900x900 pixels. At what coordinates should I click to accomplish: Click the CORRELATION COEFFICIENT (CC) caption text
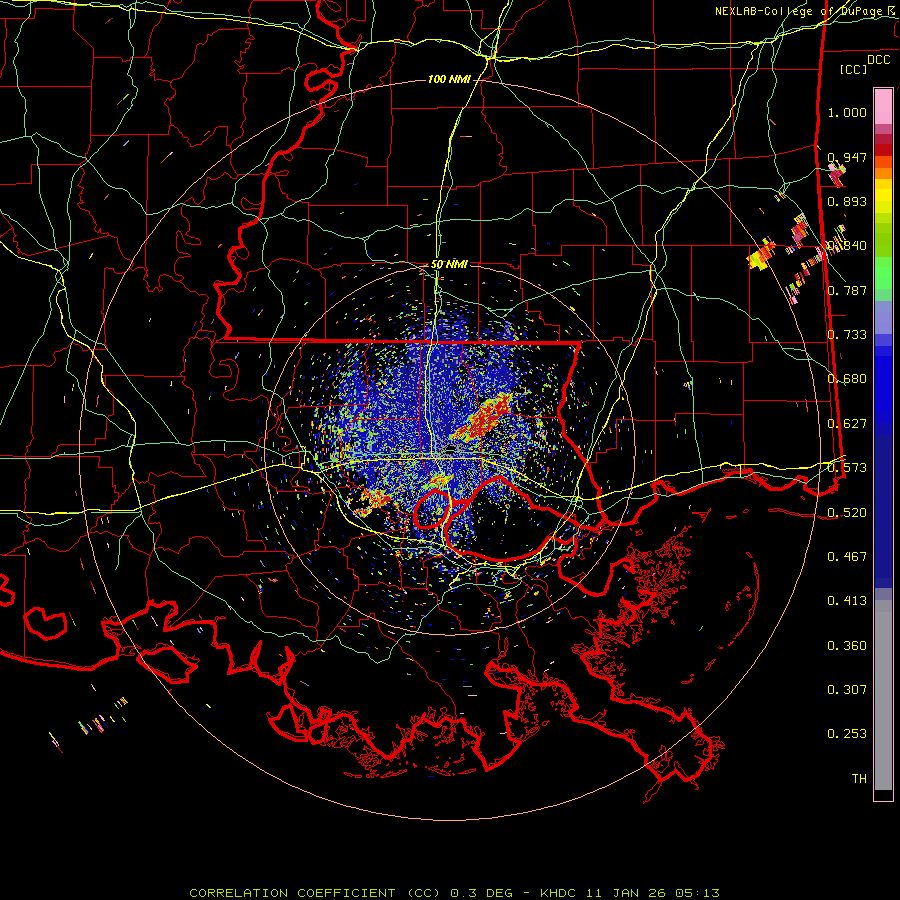pyautogui.click(x=315, y=893)
